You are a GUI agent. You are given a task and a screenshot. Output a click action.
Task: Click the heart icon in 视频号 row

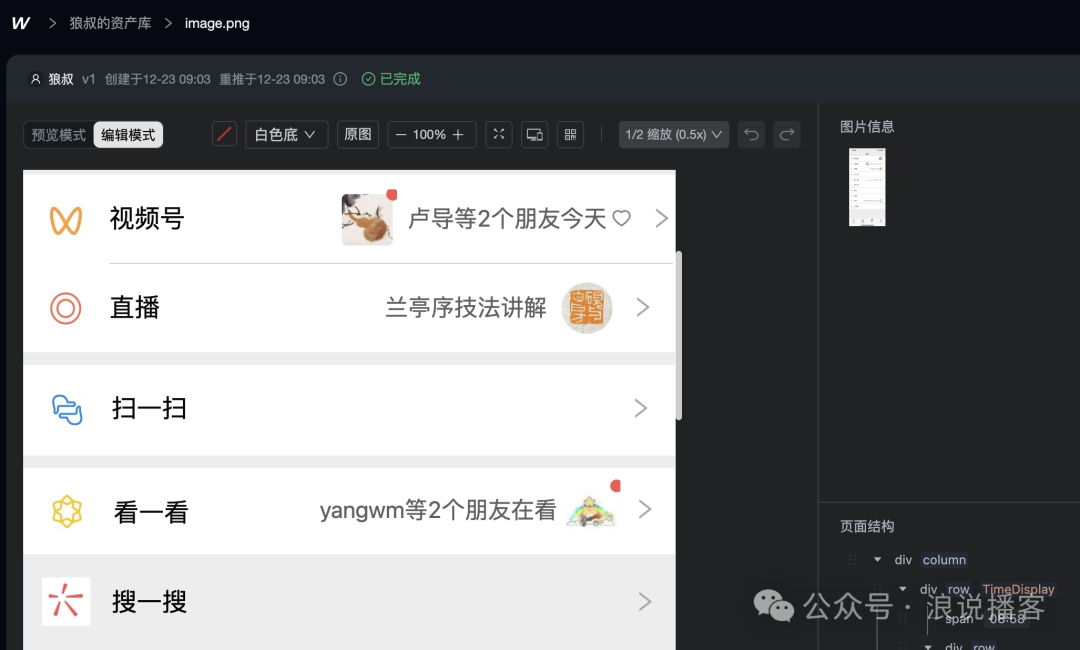pyautogui.click(x=621, y=218)
